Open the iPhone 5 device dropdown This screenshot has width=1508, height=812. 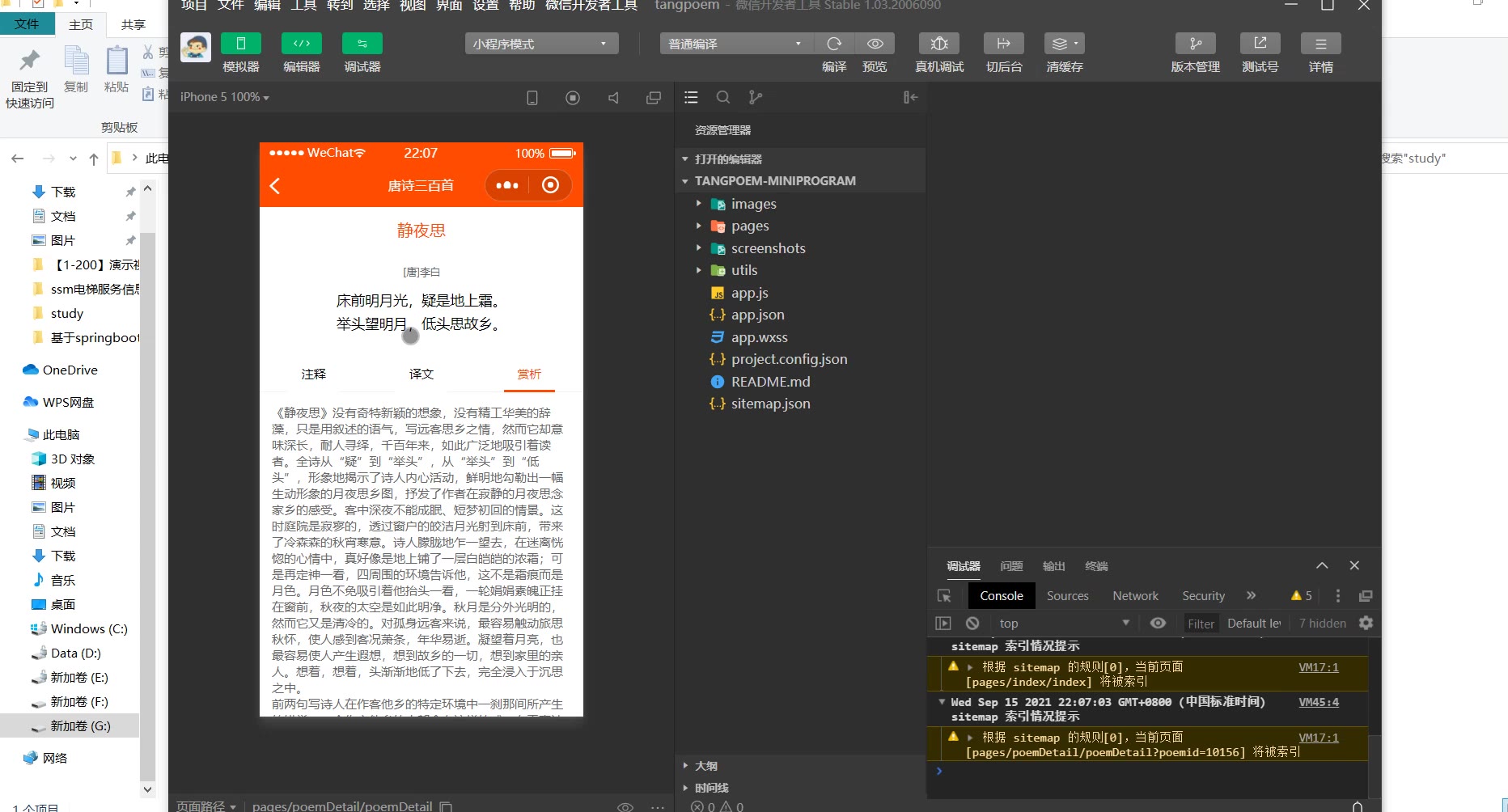224,97
